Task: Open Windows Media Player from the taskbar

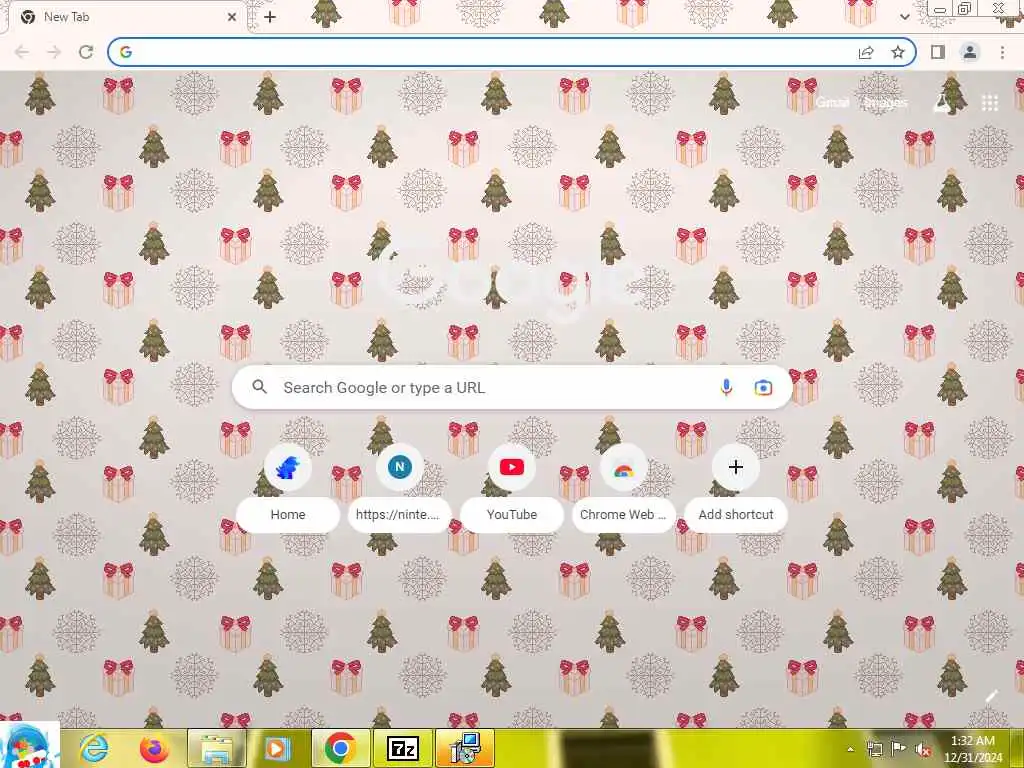Action: 277,748
